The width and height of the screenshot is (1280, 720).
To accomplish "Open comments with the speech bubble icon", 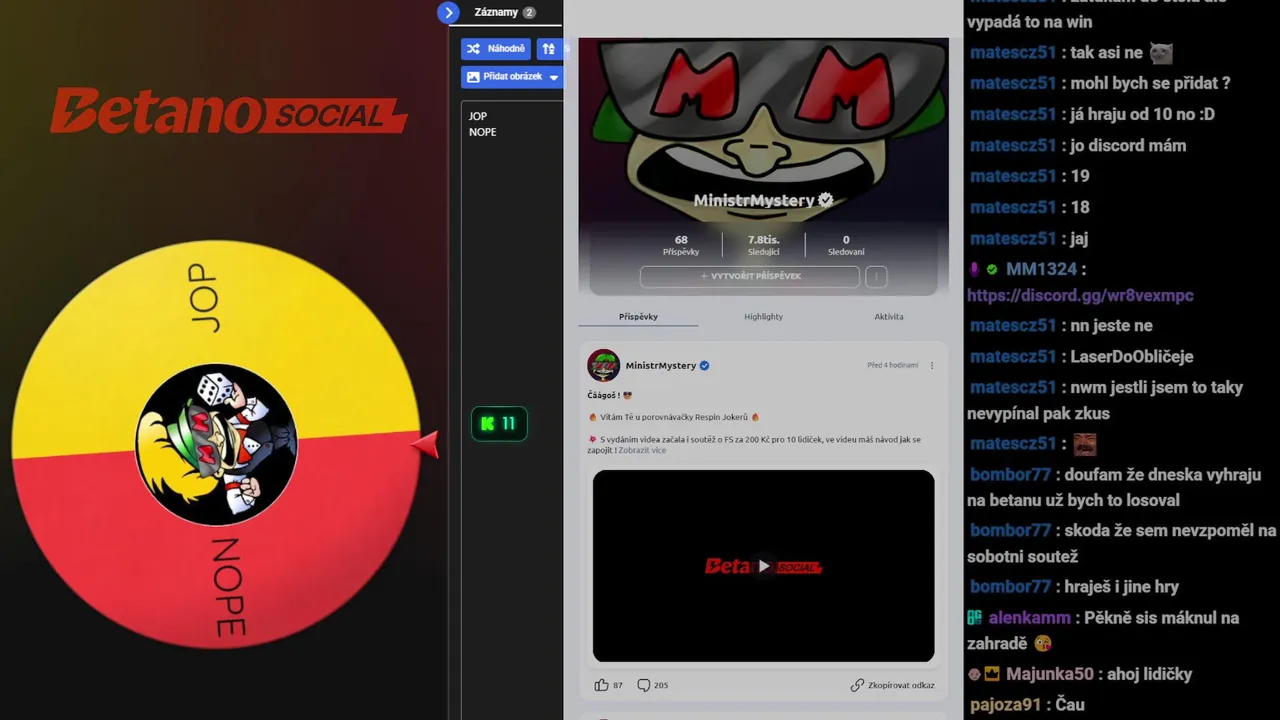I will [x=644, y=685].
